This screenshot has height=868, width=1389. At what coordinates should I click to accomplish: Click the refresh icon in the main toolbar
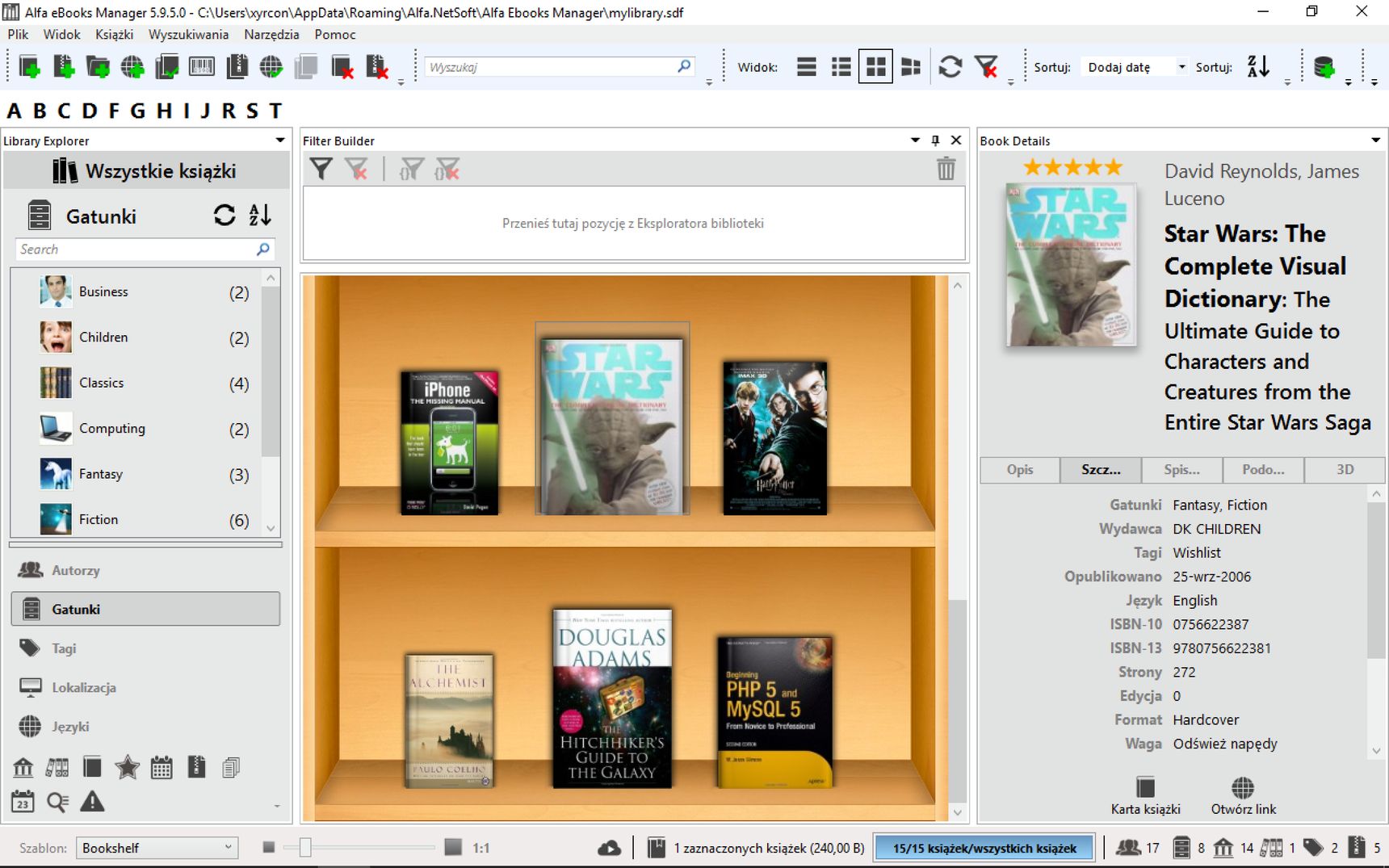(950, 66)
